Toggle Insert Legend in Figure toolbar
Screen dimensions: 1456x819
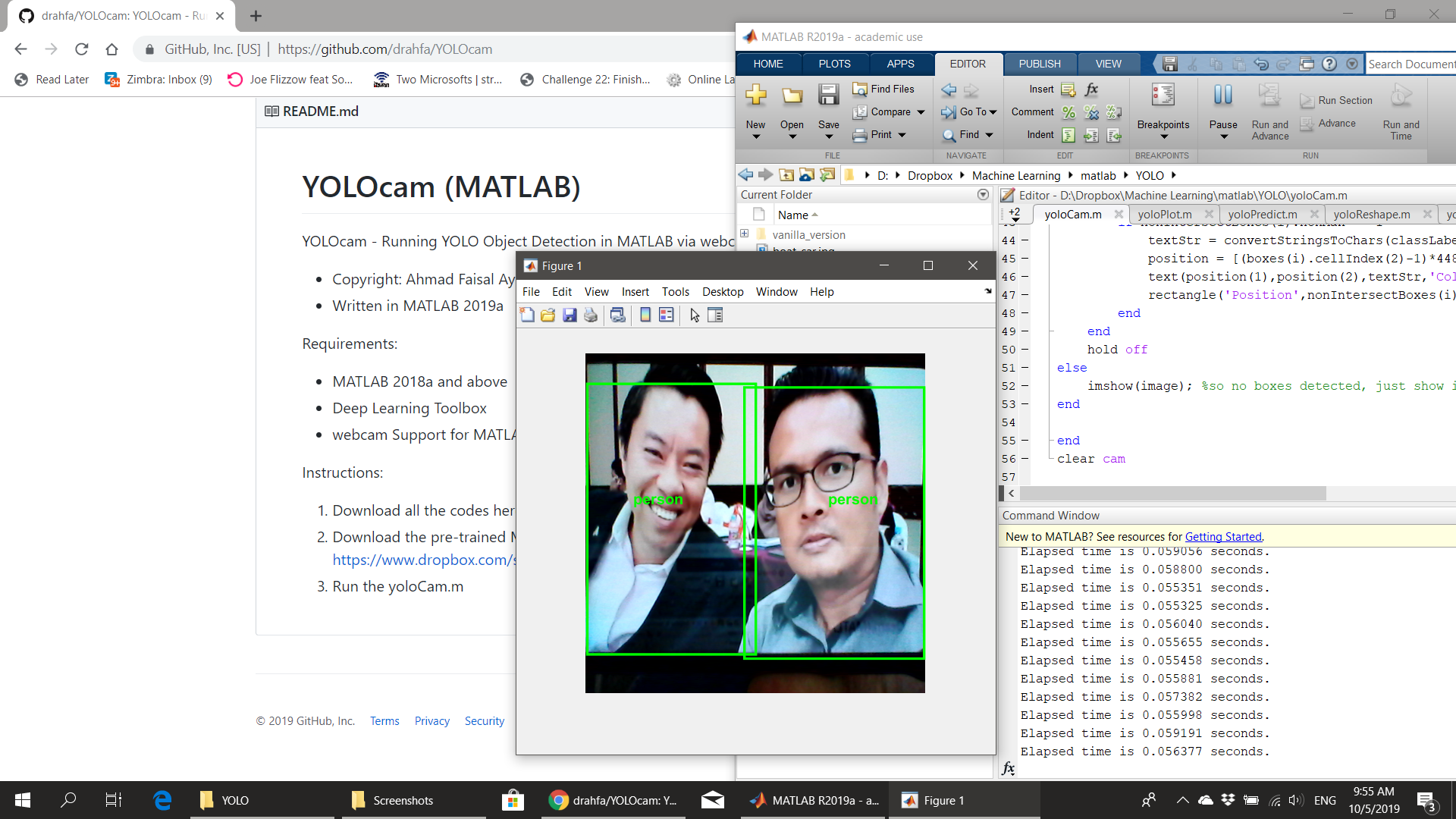pyautogui.click(x=667, y=315)
